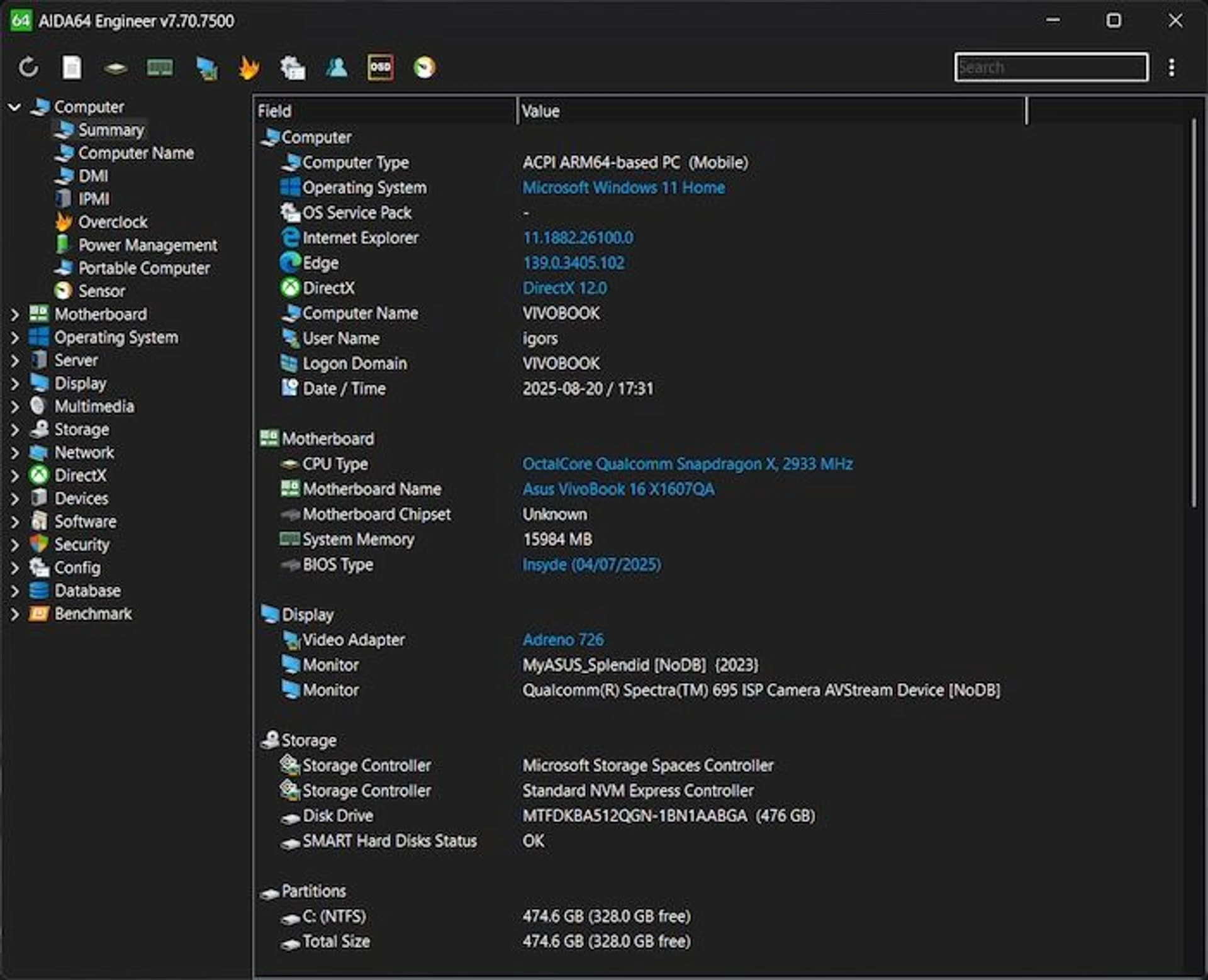Click the CPU chip toolbar icon
The image size is (1208, 980).
pyautogui.click(x=116, y=68)
